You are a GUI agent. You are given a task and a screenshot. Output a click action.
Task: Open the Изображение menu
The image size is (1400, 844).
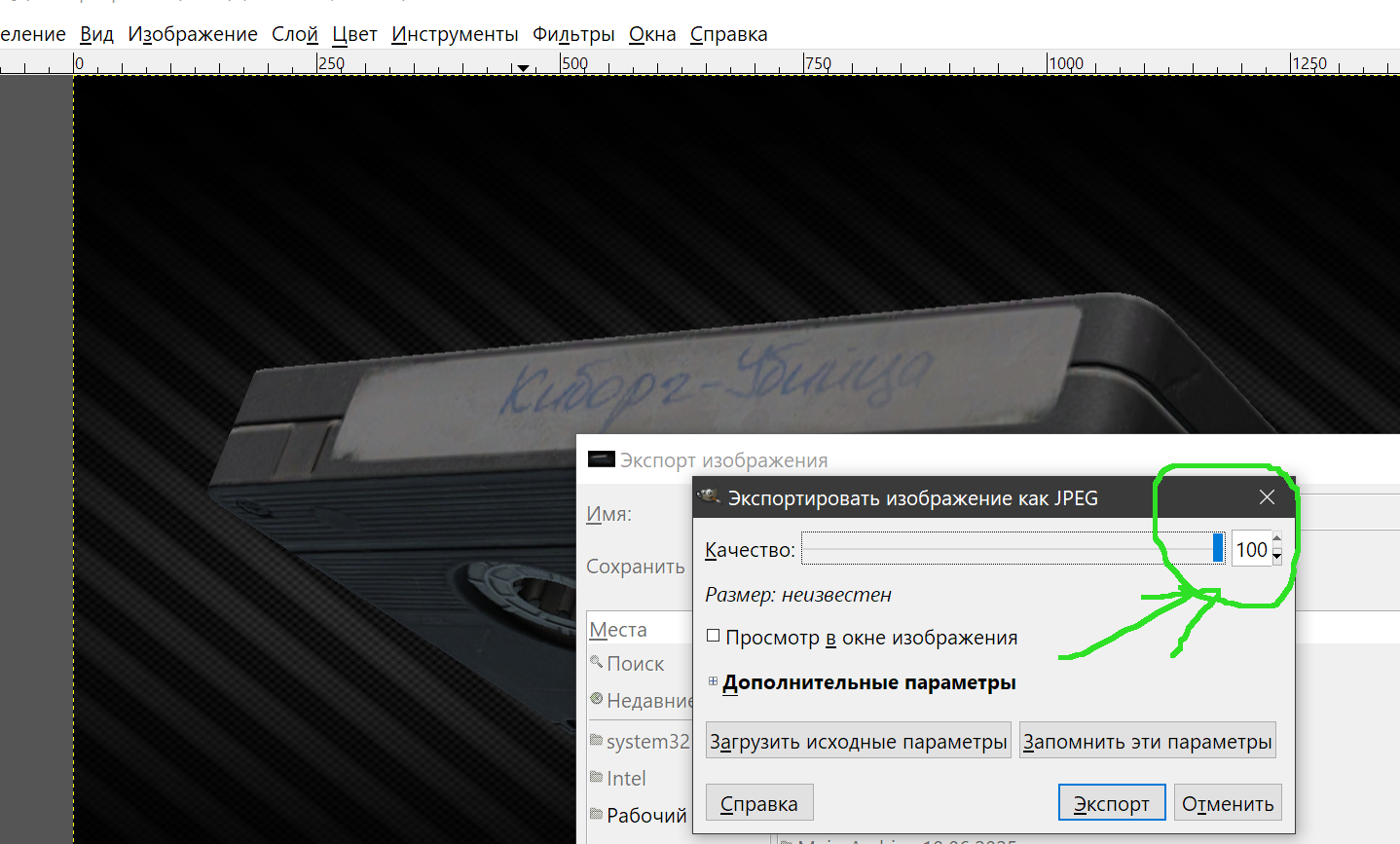tap(193, 34)
